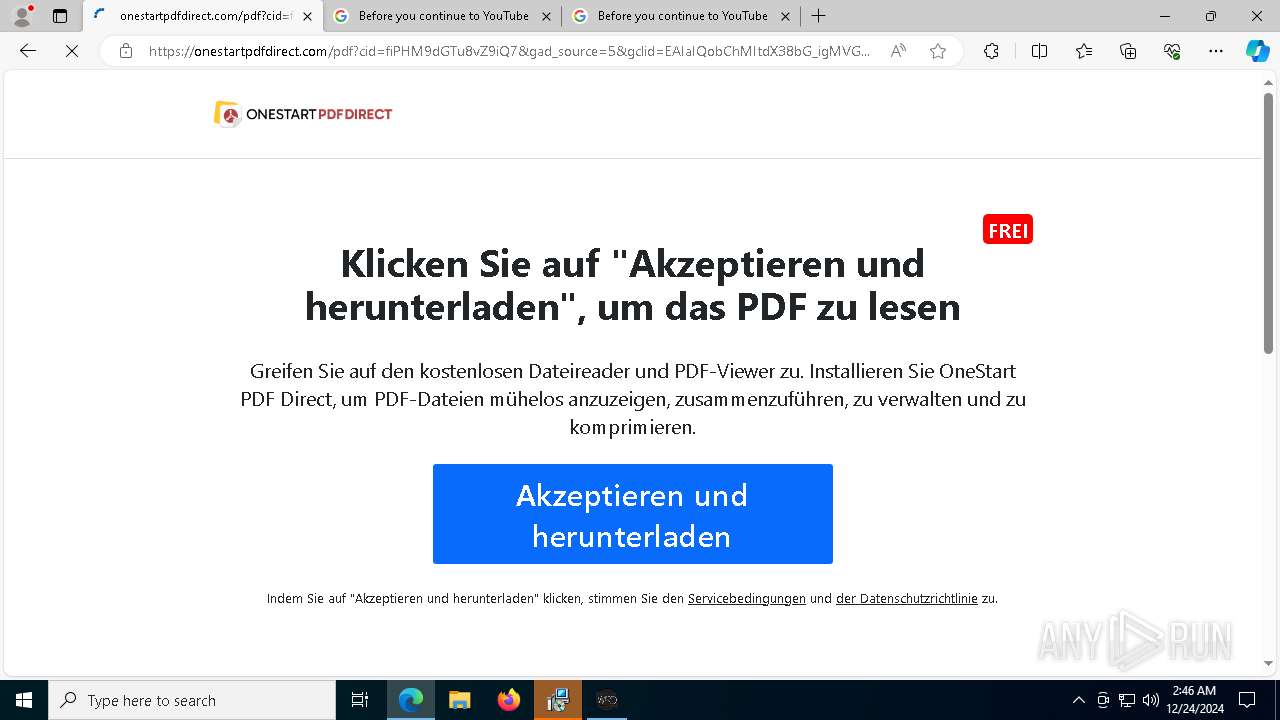Open the Copilot sidebar icon

[1257, 51]
